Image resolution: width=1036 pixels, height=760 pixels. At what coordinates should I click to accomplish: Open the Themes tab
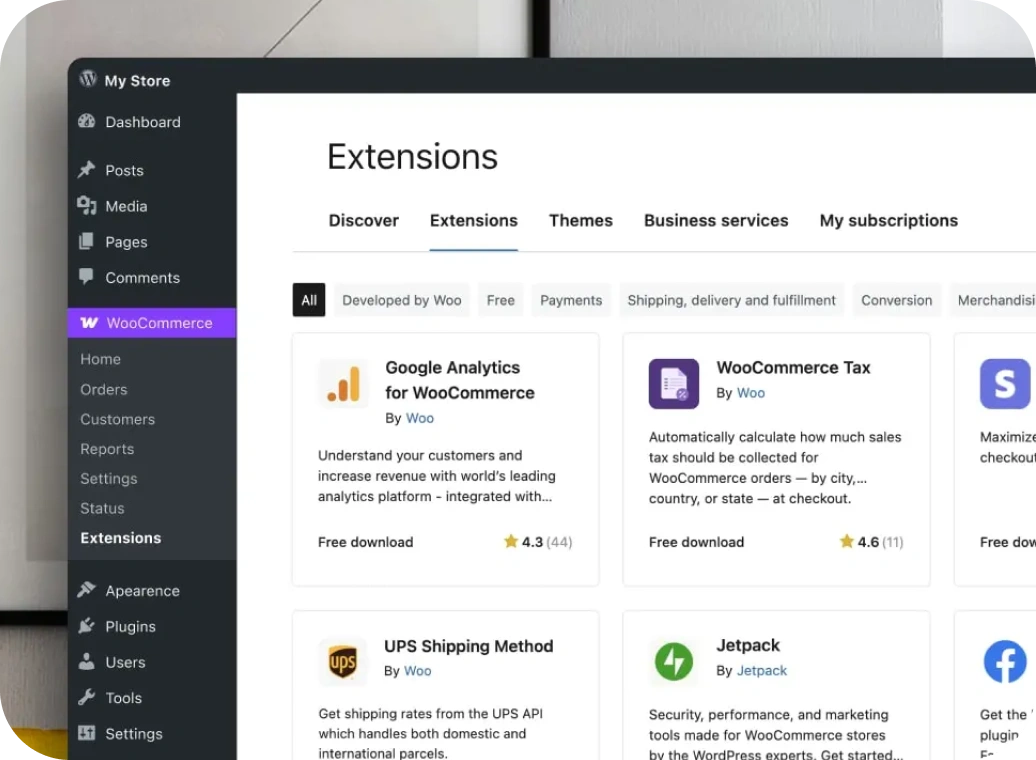tap(581, 221)
